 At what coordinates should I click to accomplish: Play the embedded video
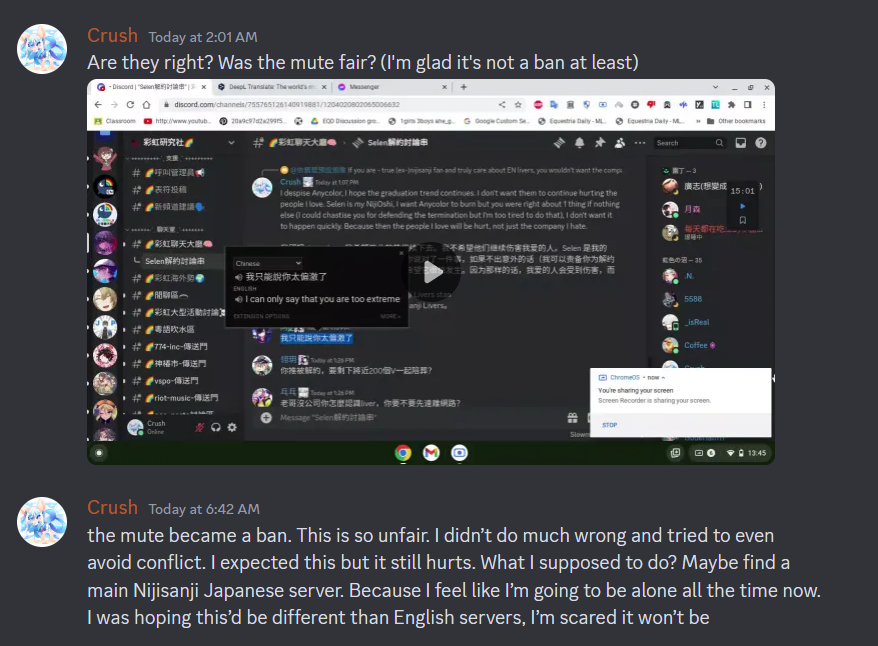[x=431, y=274]
